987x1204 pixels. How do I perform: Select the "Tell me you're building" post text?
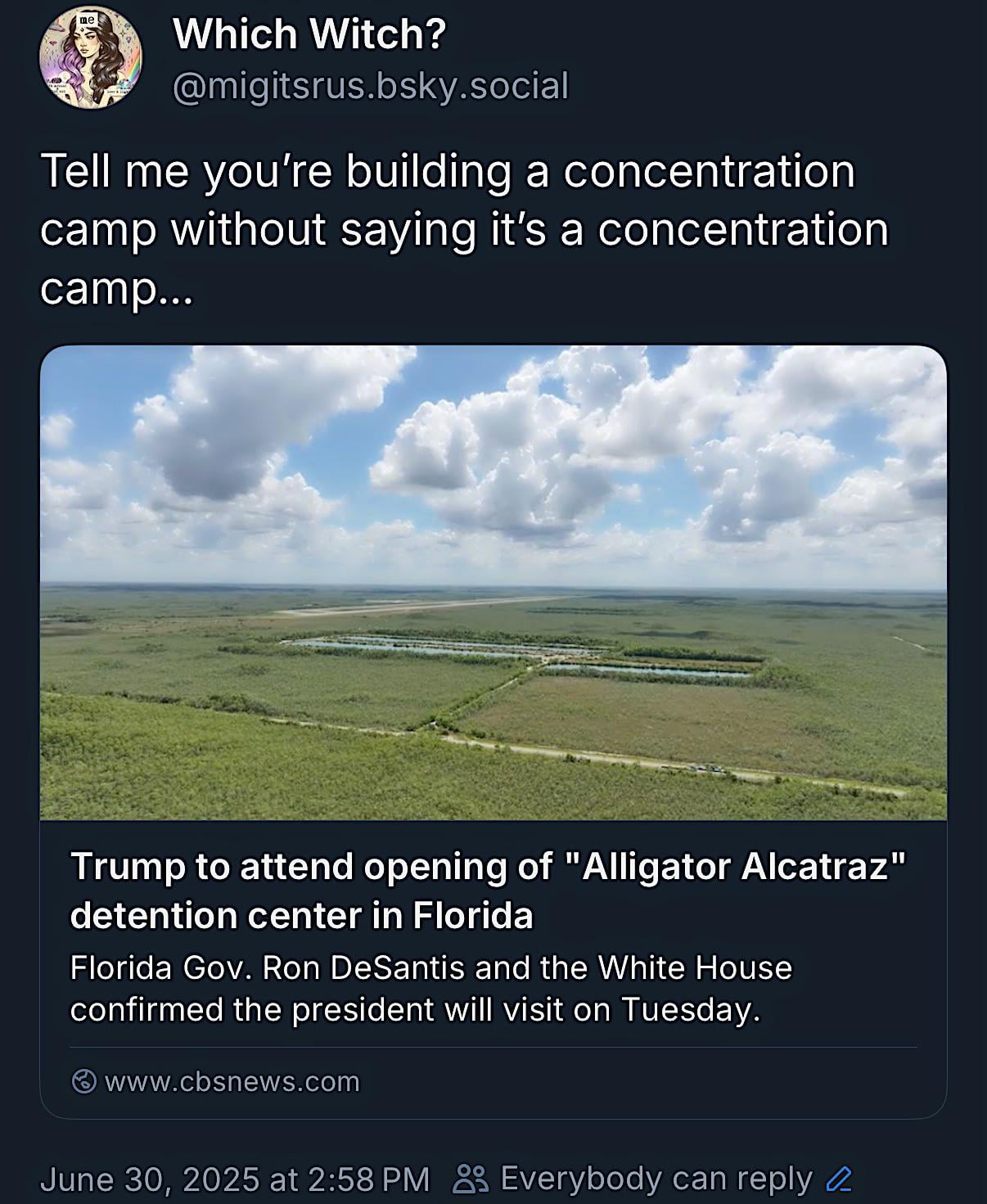tap(275, 172)
